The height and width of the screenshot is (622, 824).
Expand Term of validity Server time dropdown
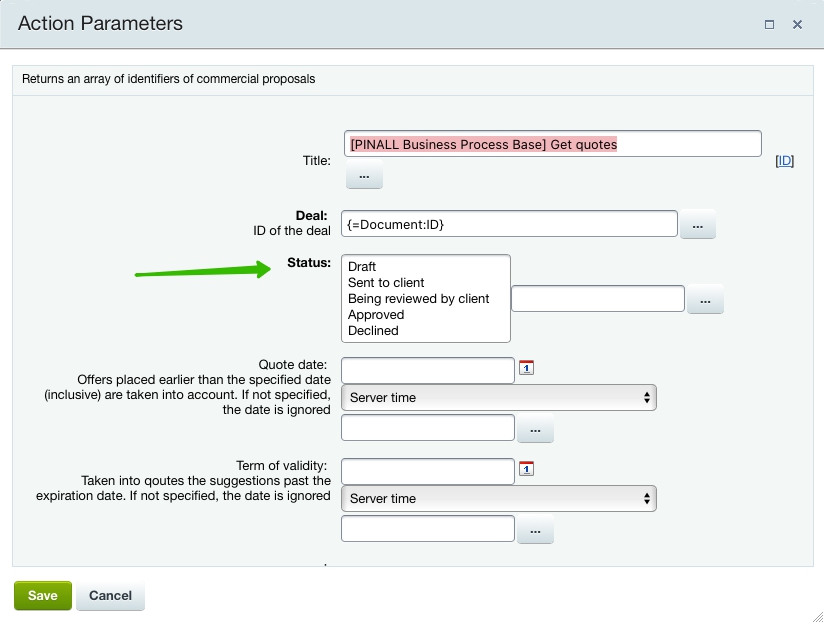click(x=498, y=499)
